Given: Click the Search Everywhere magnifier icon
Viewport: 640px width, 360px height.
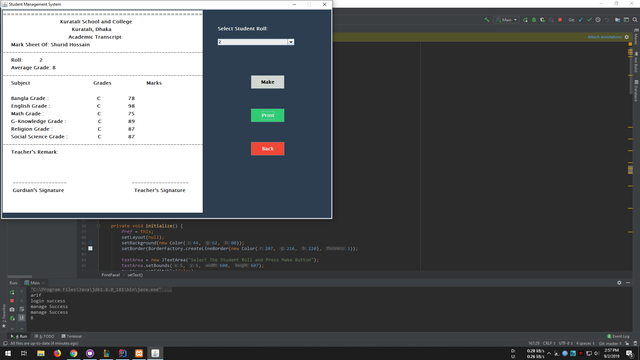Looking at the screenshot, I should click(635, 20).
